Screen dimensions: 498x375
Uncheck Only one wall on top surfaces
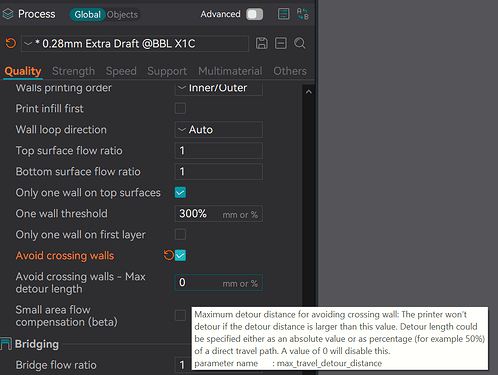[x=180, y=192]
